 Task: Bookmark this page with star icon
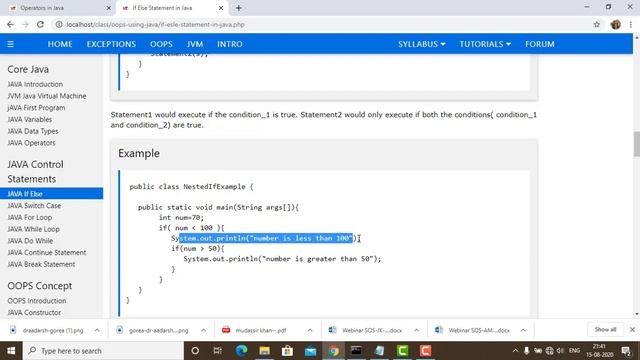(x=597, y=24)
